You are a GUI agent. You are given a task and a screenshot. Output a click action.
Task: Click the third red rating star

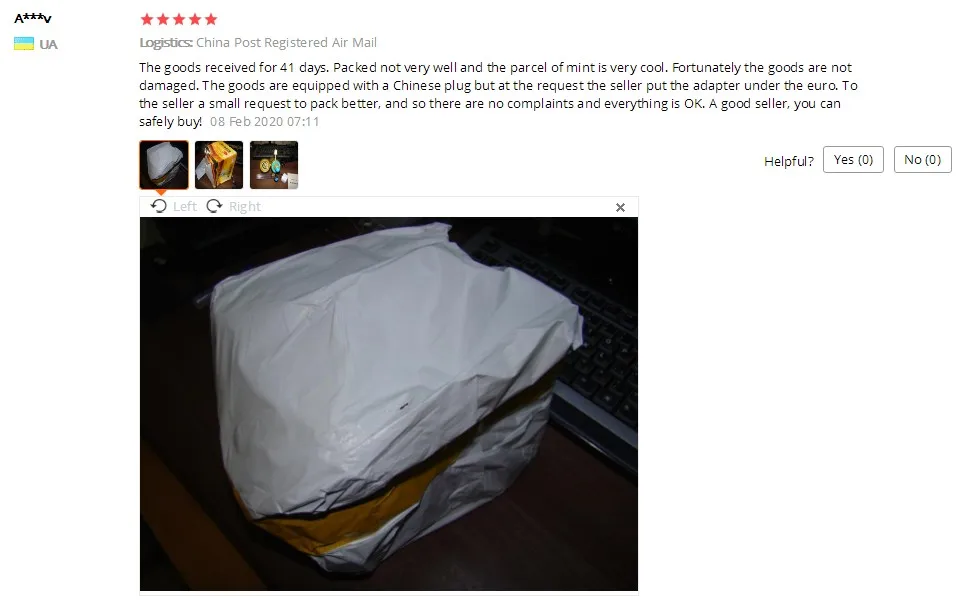click(x=179, y=19)
